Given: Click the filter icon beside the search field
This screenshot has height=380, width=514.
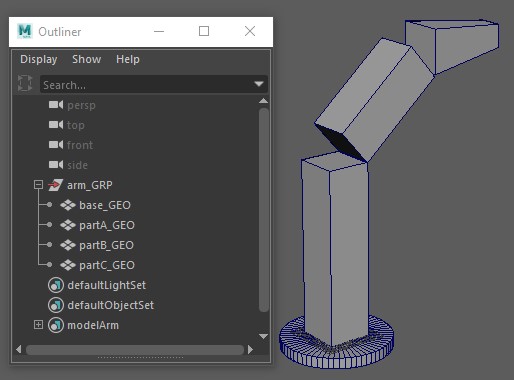Looking at the screenshot, I should point(25,83).
